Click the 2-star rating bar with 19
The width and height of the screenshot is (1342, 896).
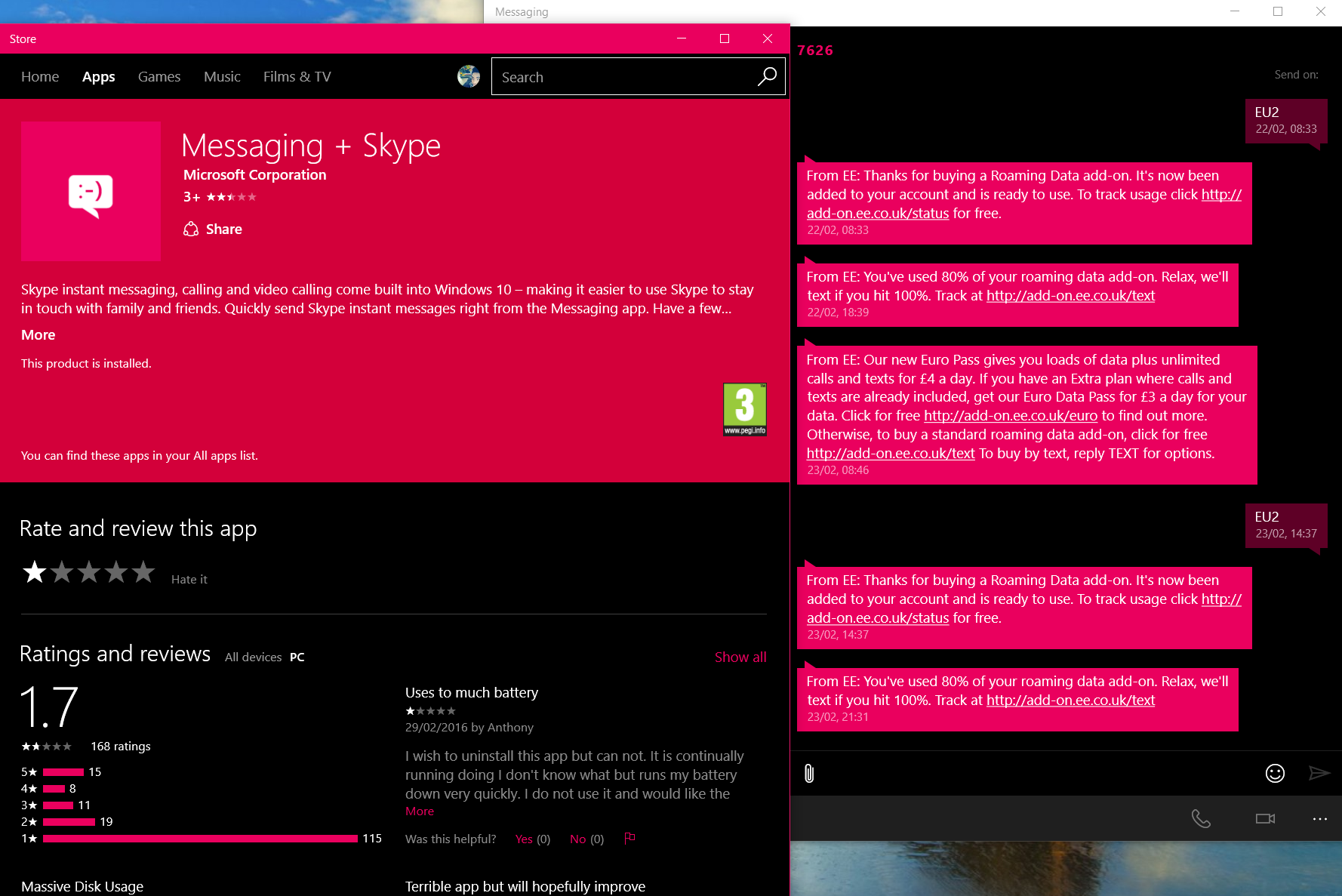(x=69, y=821)
